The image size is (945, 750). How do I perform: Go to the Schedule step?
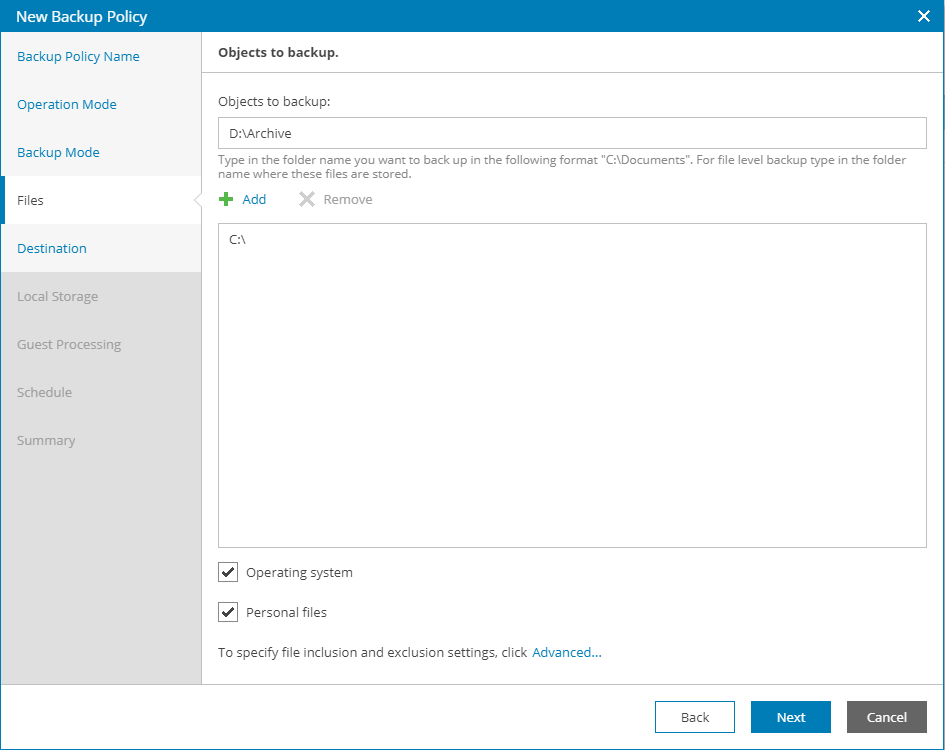(44, 392)
